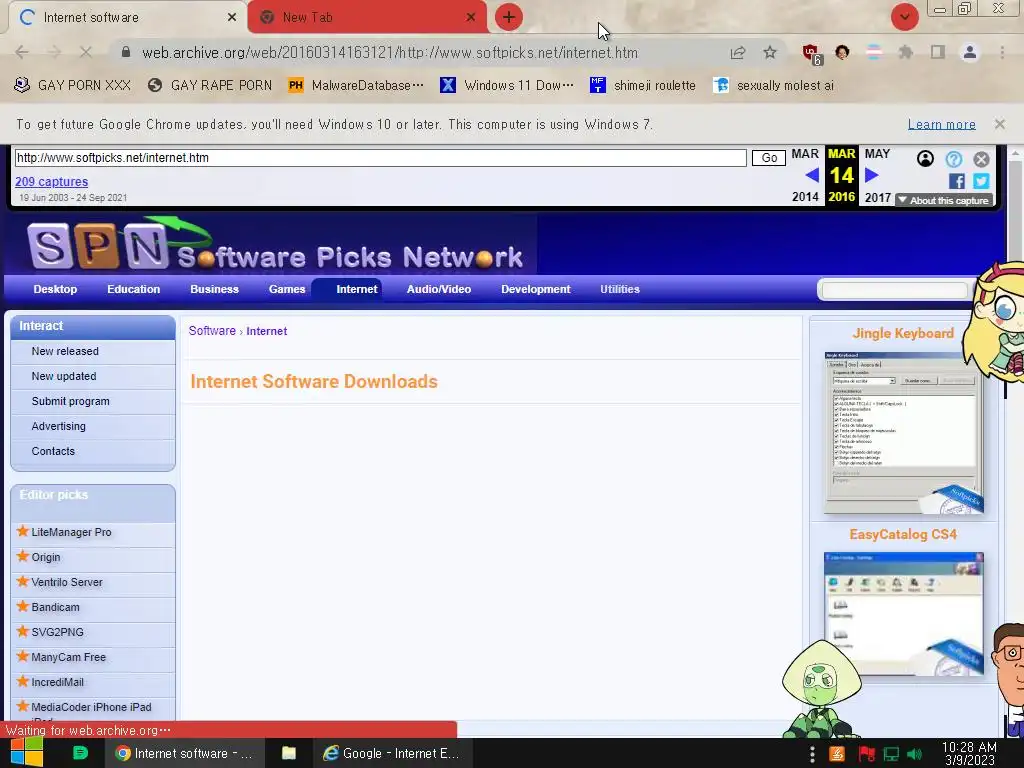Click the lock site info icon
The image size is (1024, 768).
point(126,52)
